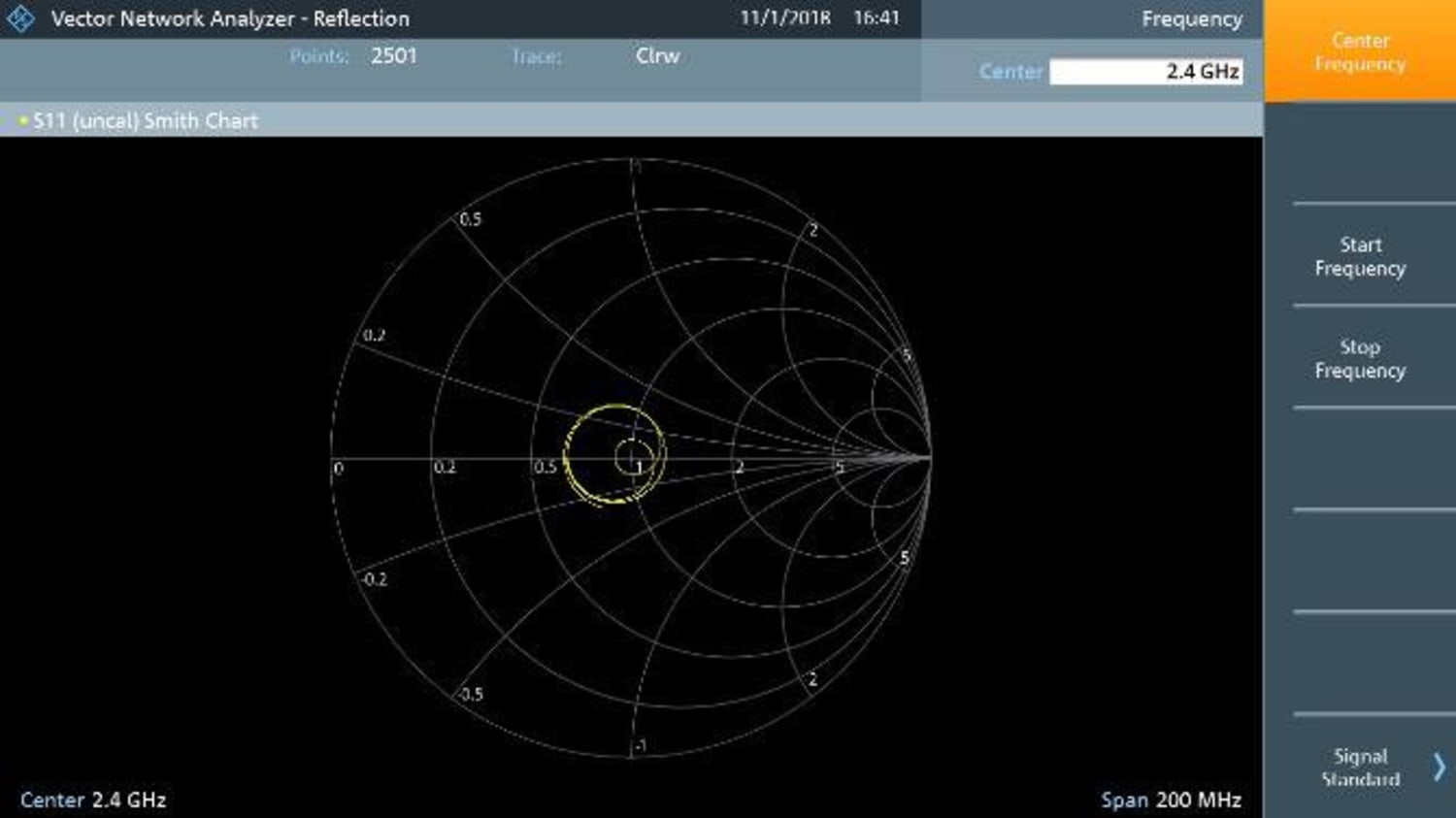1456x818 pixels.
Task: Open the Start Frequency softkey
Action: 1363,257
